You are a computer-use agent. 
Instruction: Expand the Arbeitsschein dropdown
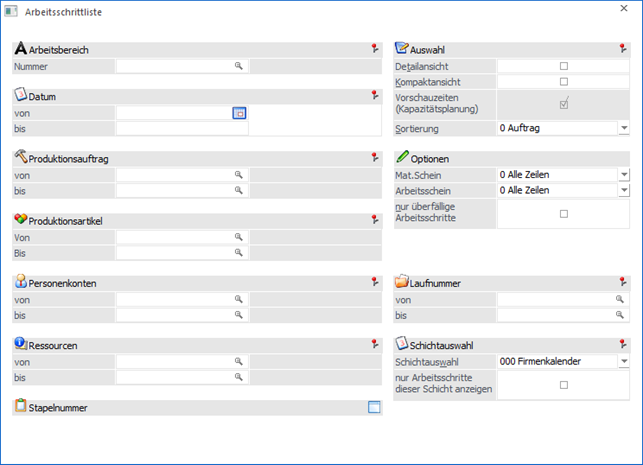pyautogui.click(x=623, y=190)
